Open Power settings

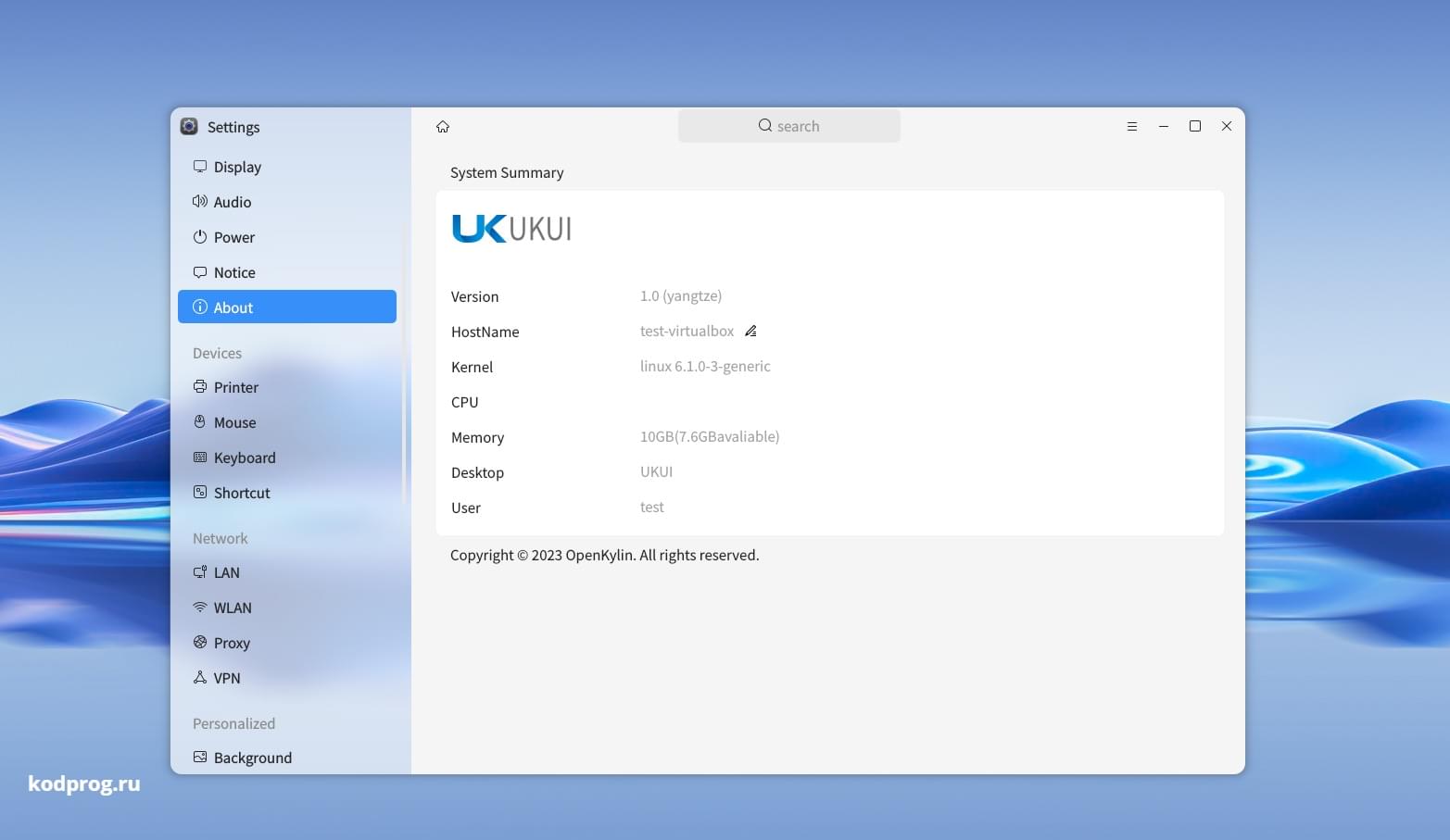coord(287,237)
